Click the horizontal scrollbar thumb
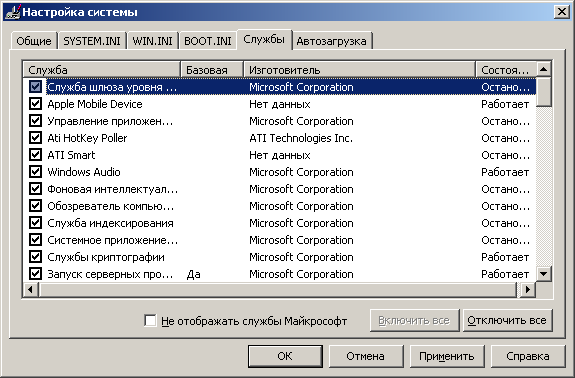575x378 pixels. (x=278, y=290)
